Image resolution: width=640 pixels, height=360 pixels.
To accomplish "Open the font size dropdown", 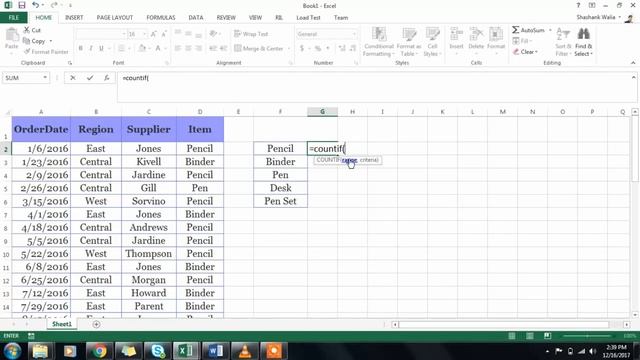I will tap(144, 34).
